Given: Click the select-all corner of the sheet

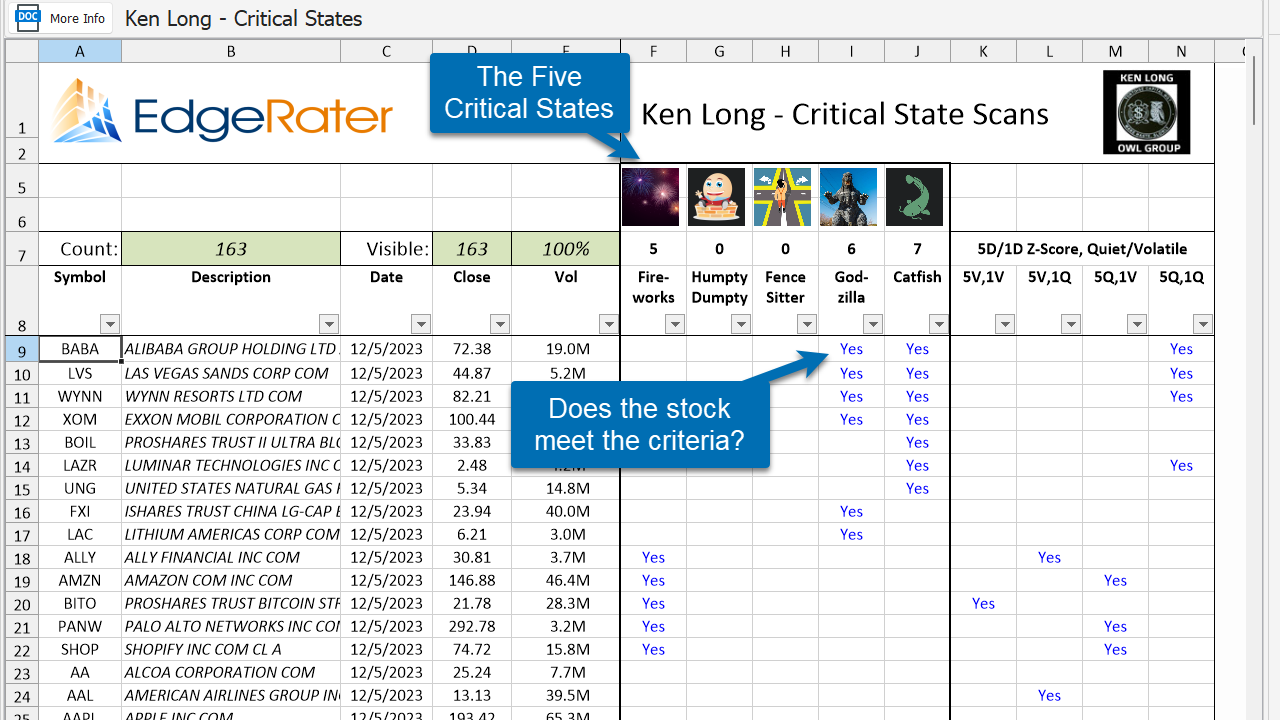Looking at the screenshot, I should (x=22, y=51).
